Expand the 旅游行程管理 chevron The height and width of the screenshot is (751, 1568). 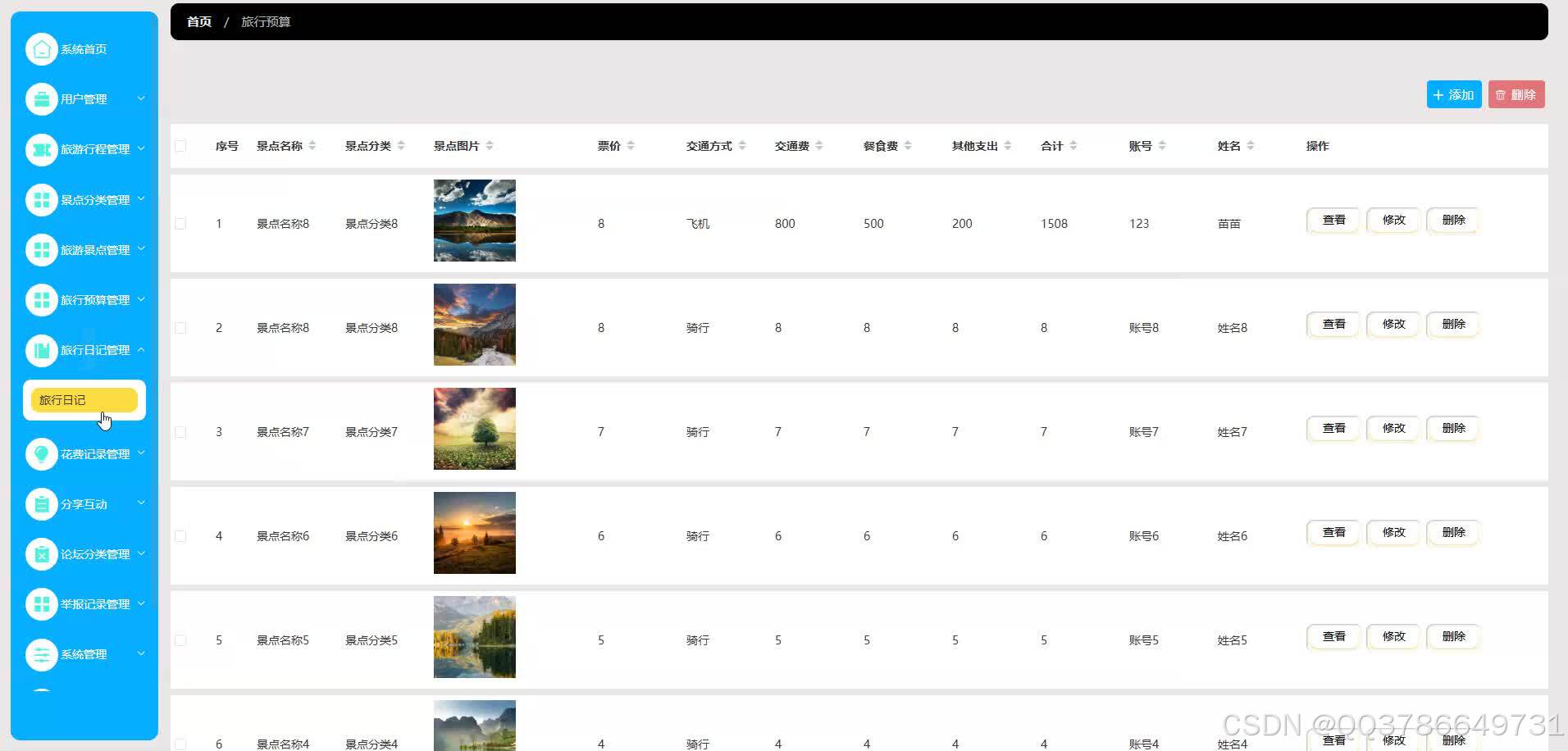pos(141,148)
